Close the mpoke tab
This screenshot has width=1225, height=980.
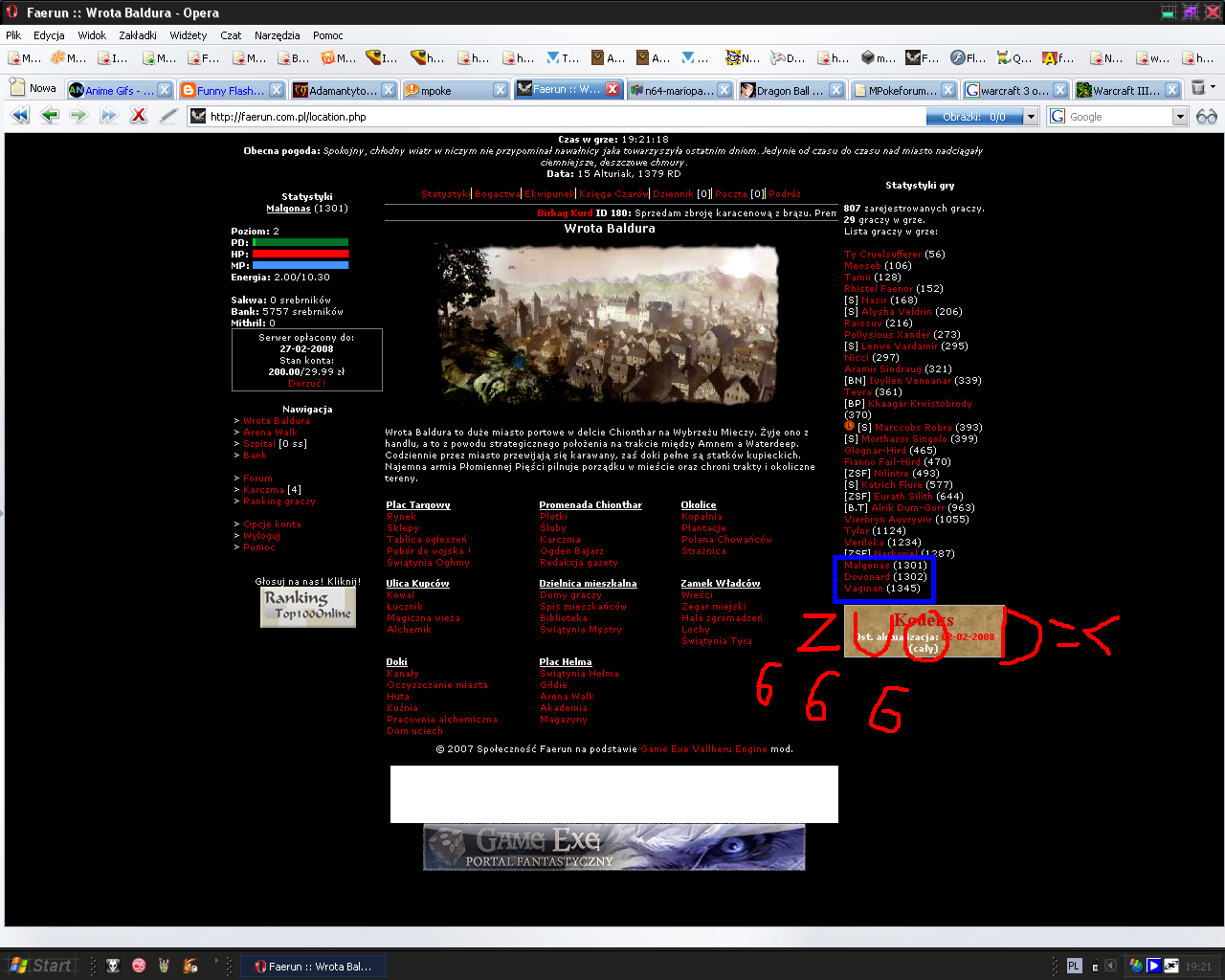[501, 90]
